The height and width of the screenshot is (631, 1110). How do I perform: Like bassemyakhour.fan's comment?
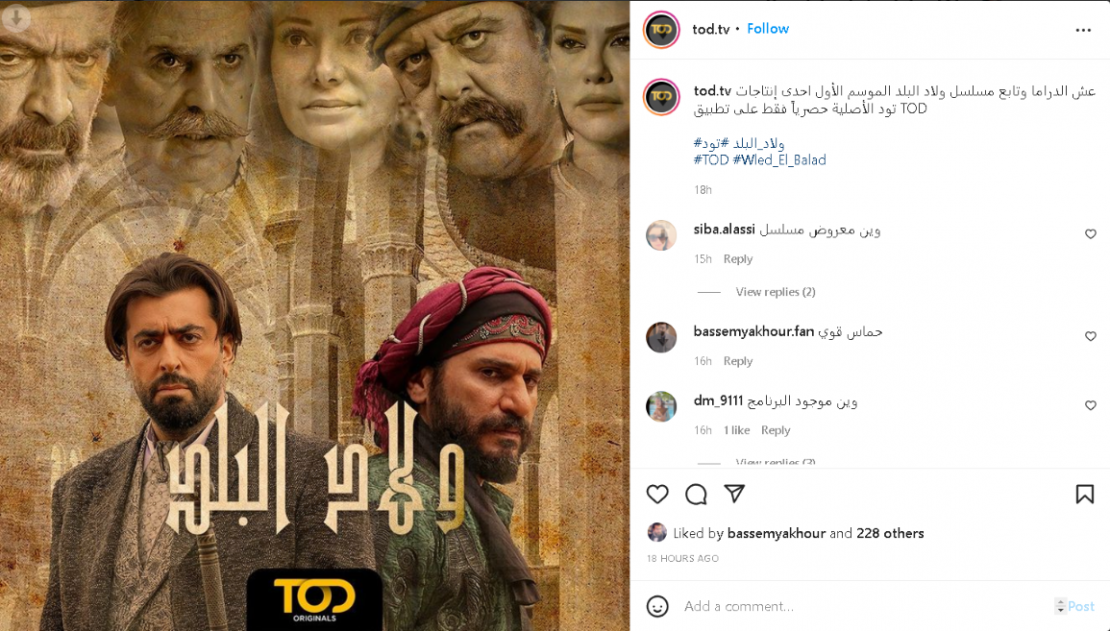coord(1090,336)
